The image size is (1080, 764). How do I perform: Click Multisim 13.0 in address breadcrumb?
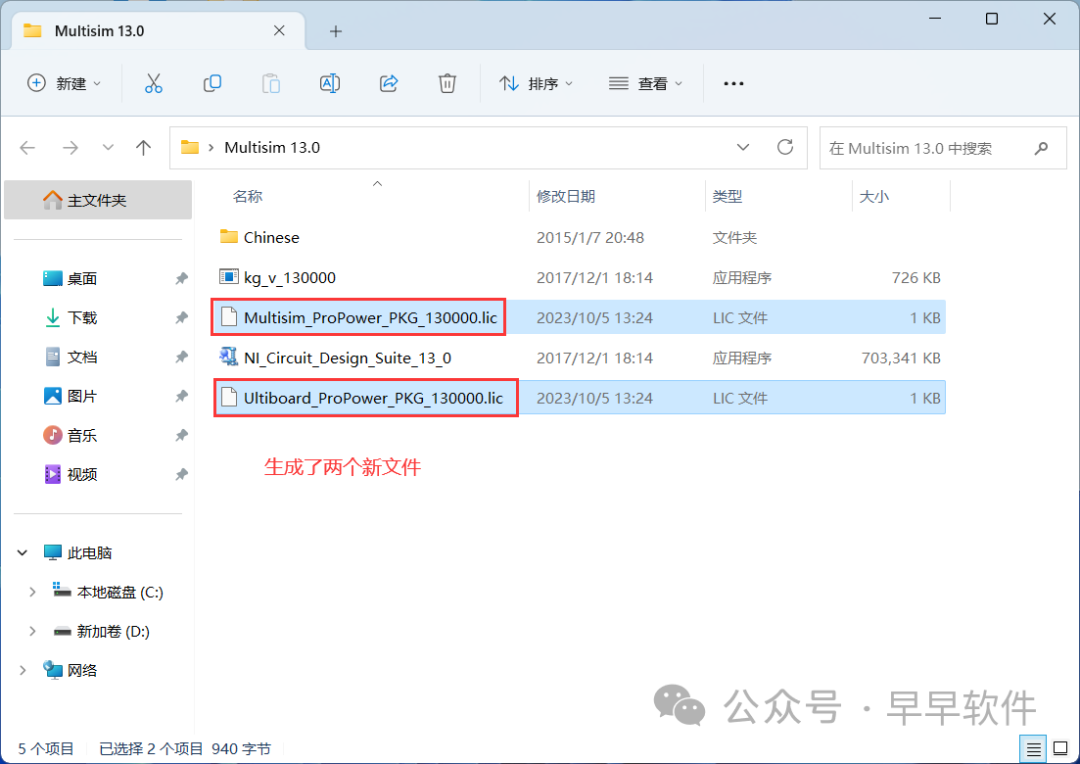[272, 147]
